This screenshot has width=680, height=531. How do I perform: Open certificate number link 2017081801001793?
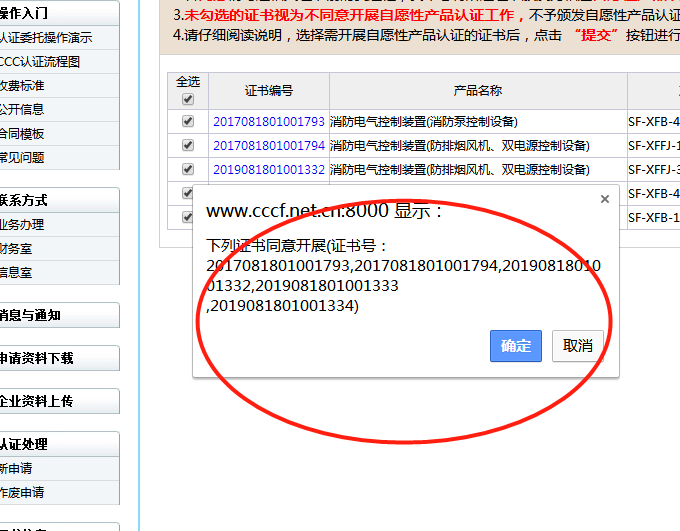[x=268, y=122]
